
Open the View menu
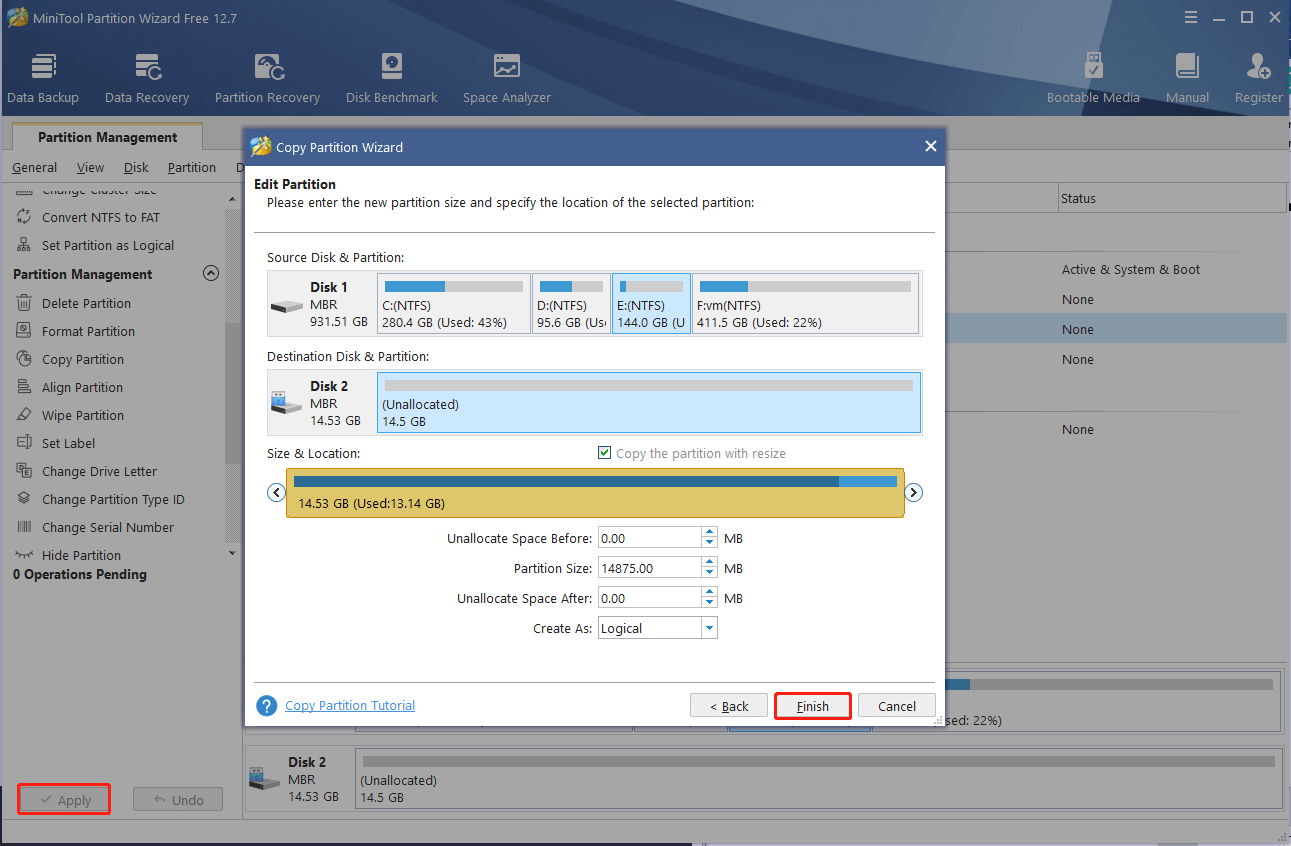coord(90,167)
